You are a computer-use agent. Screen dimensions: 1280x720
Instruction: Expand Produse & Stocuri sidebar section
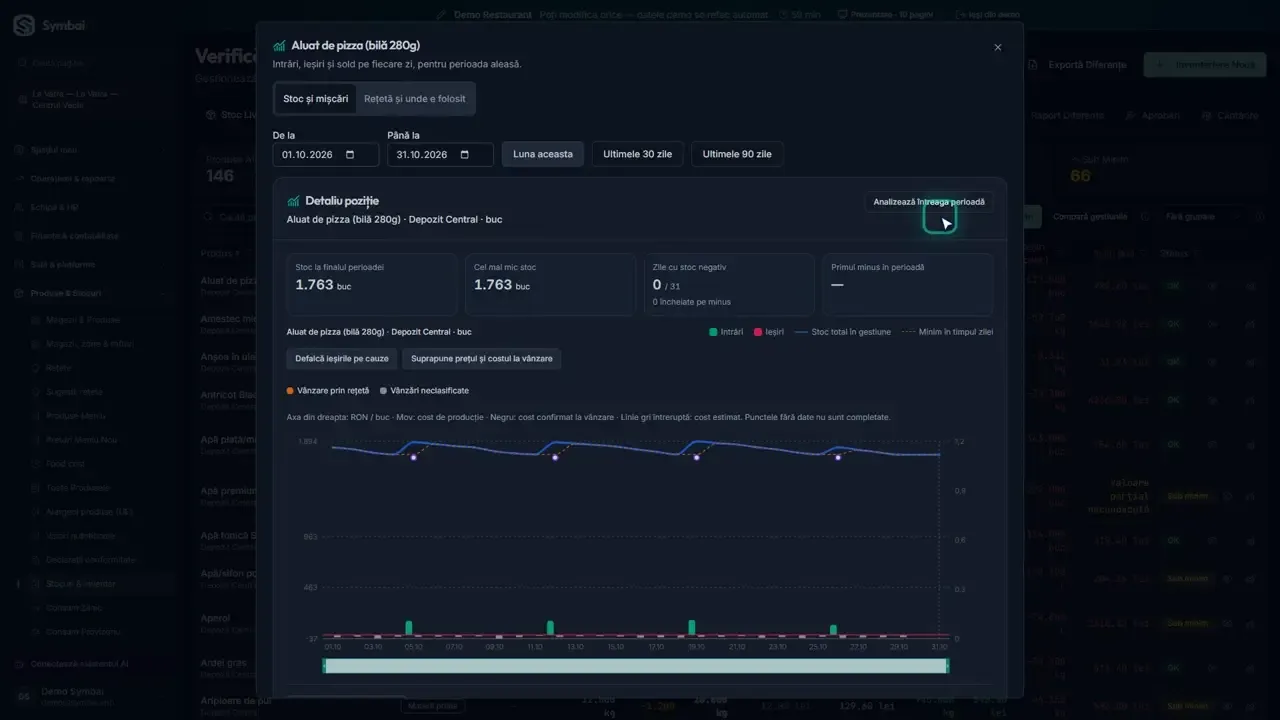click(65, 293)
